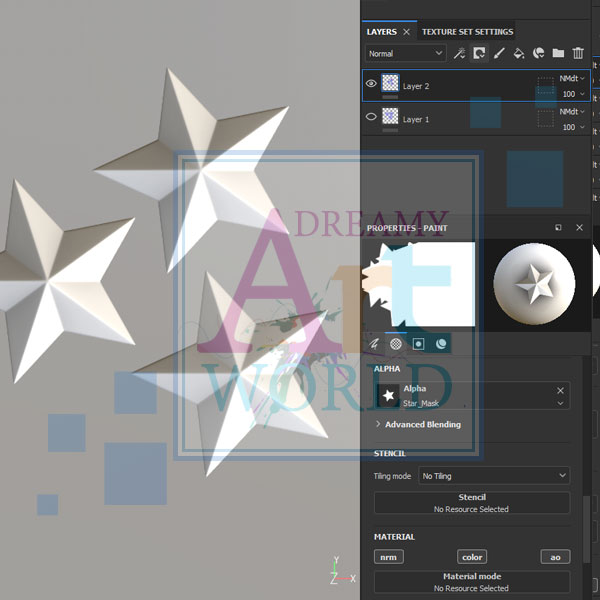This screenshot has height=600, width=600.
Task: Delete the layer with trash icon
Action: pos(578,53)
